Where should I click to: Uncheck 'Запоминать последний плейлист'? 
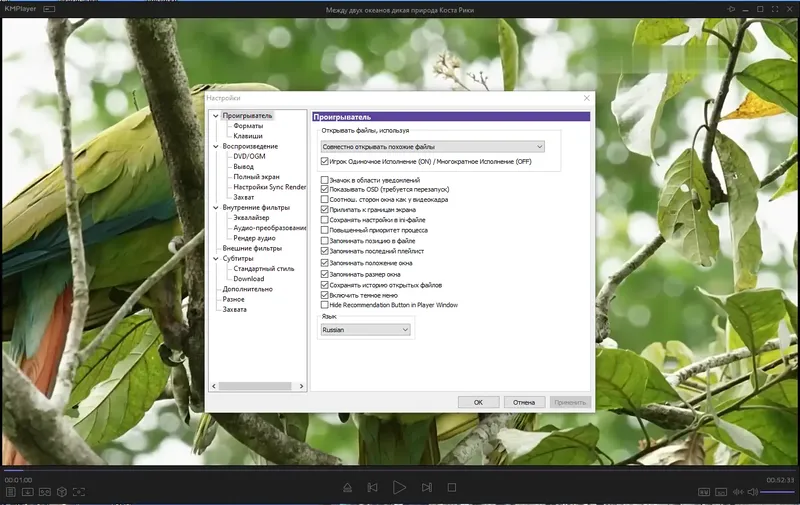[324, 251]
